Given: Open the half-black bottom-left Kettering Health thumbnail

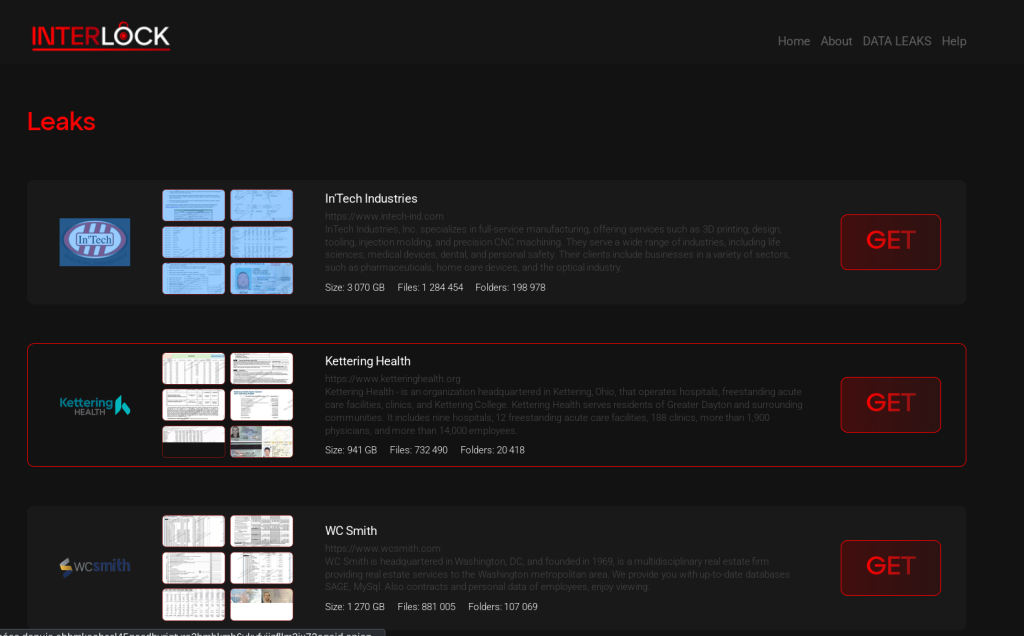Looking at the screenshot, I should tap(193, 441).
